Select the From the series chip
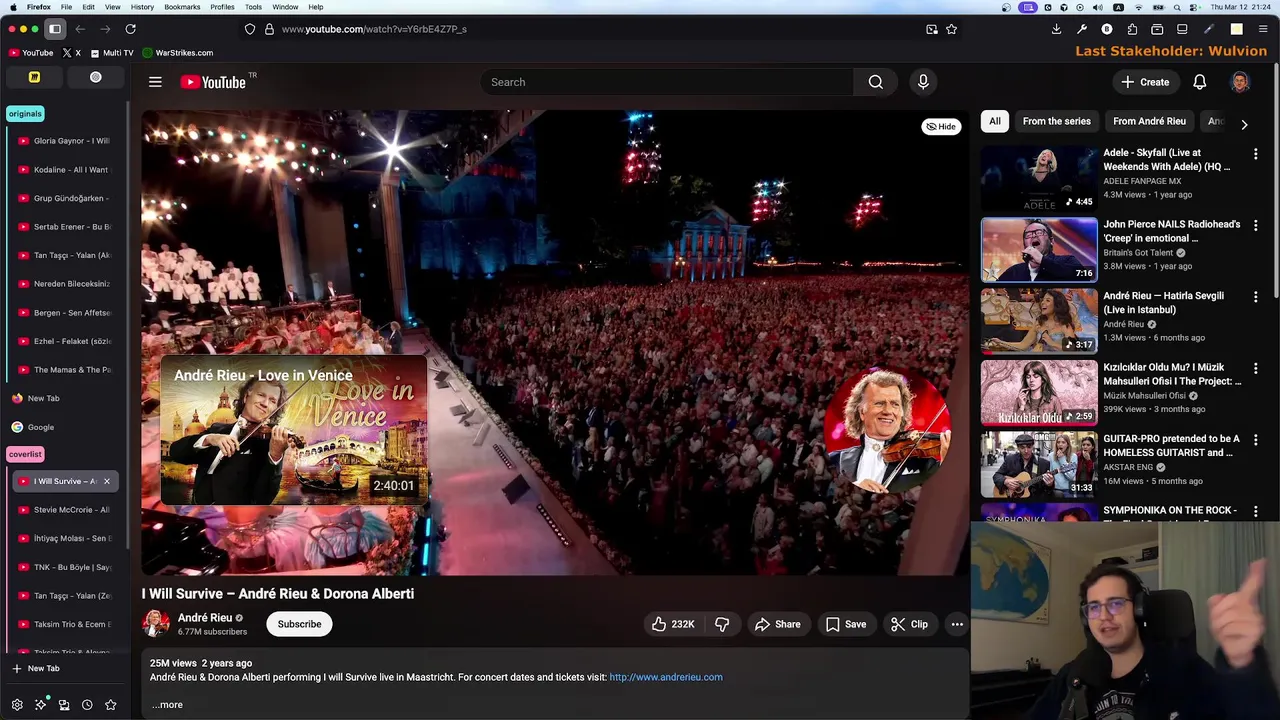1280x720 pixels. click(1057, 121)
